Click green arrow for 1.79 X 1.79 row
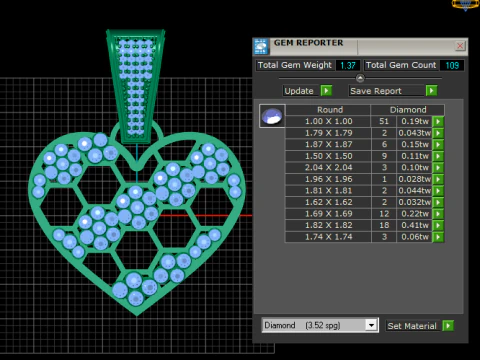480x360 pixels. (438, 133)
